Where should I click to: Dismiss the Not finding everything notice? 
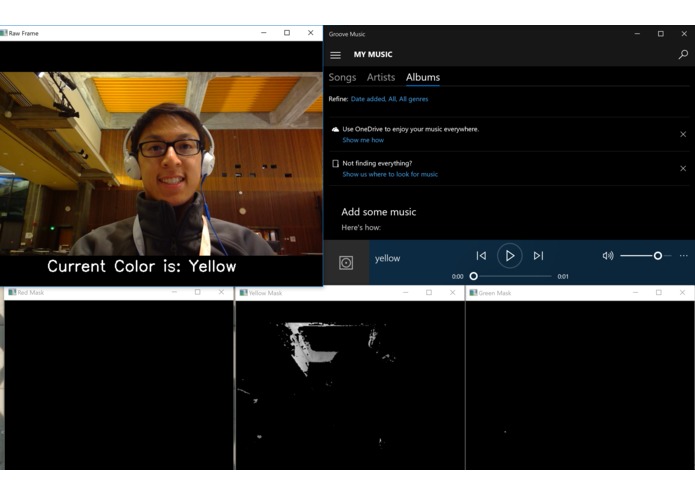pyautogui.click(x=683, y=168)
